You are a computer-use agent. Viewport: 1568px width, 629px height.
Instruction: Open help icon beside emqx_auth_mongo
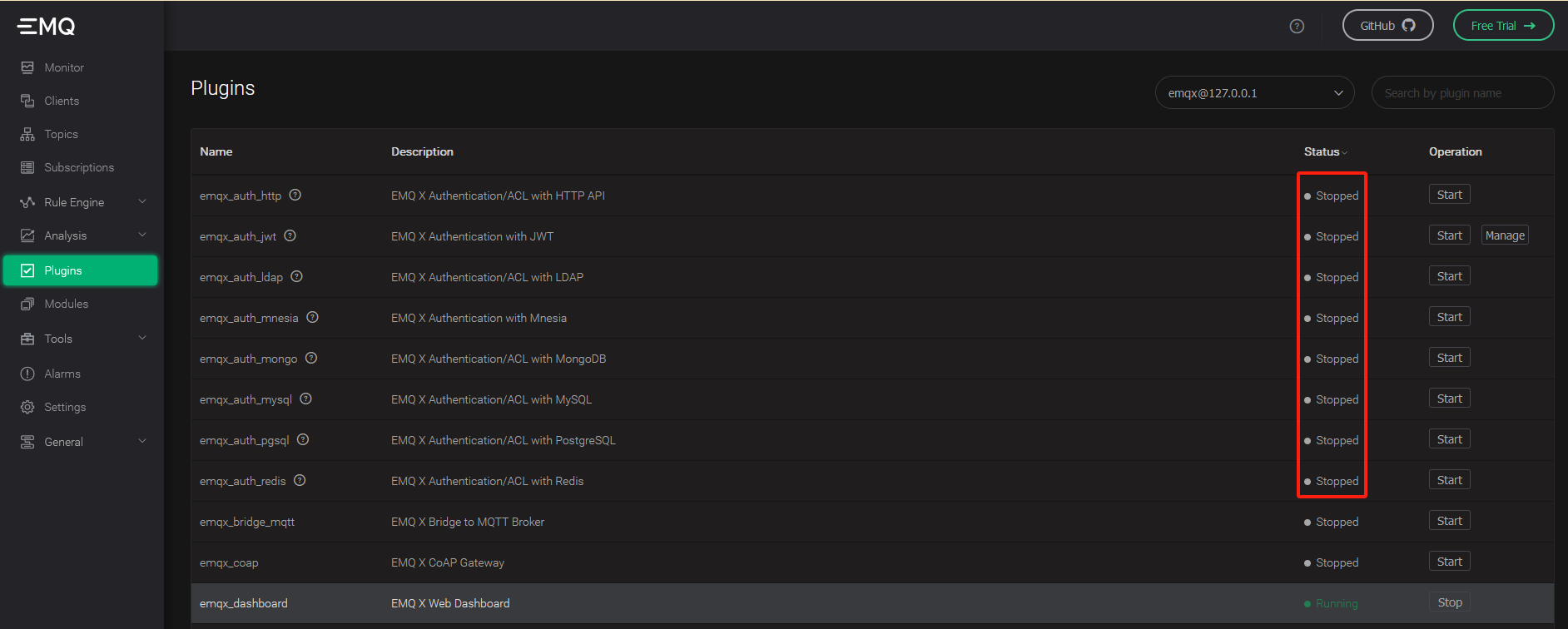point(311,358)
